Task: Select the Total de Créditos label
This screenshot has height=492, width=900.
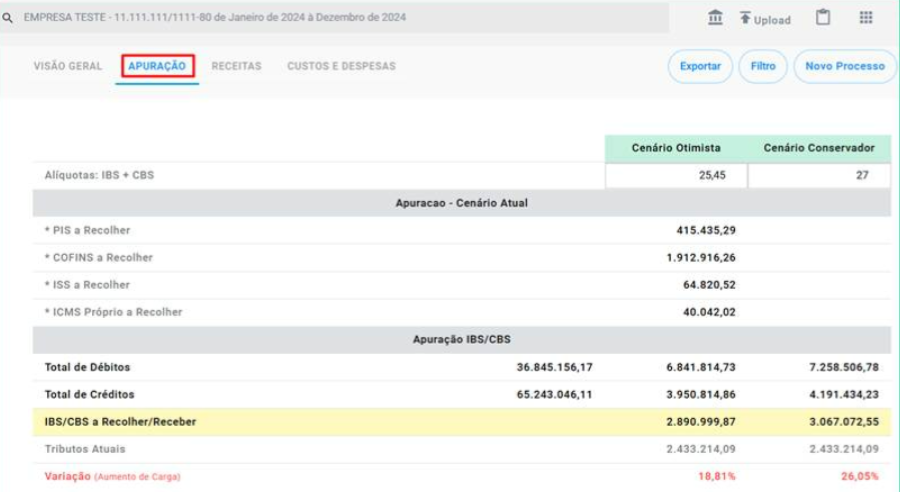Action: [x=90, y=394]
